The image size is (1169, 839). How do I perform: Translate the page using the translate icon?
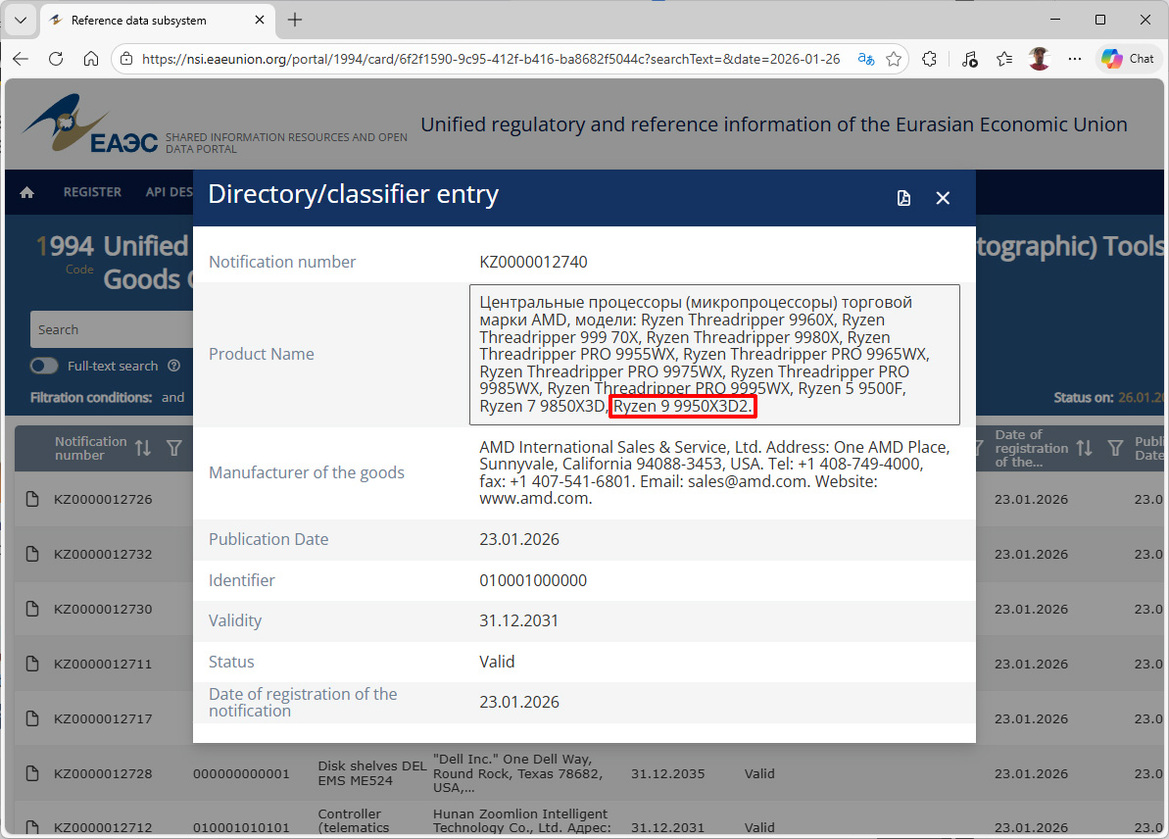pyautogui.click(x=864, y=59)
